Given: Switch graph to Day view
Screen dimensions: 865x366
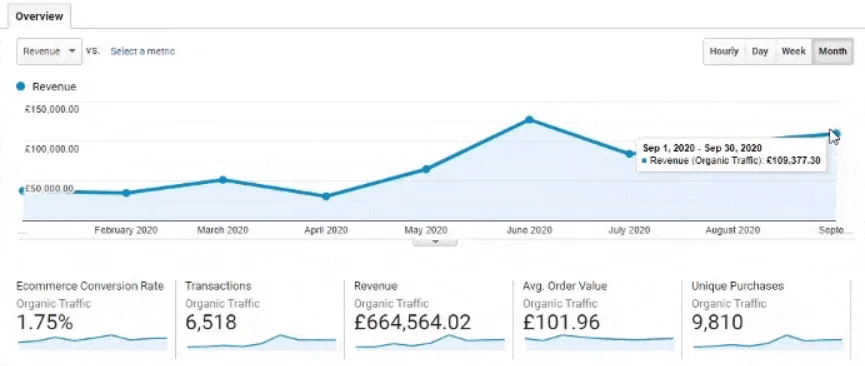Looking at the screenshot, I should [x=760, y=51].
